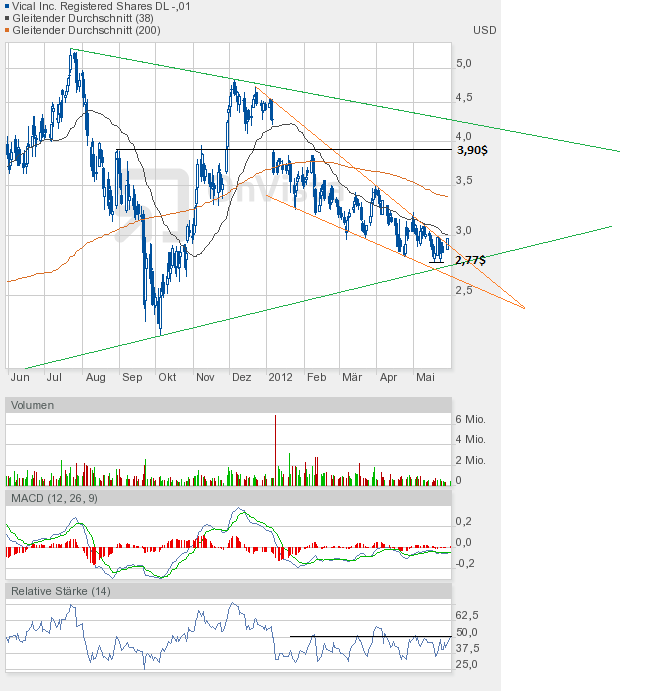
Task: Select the Volumen panel header
Action: click(x=32, y=405)
